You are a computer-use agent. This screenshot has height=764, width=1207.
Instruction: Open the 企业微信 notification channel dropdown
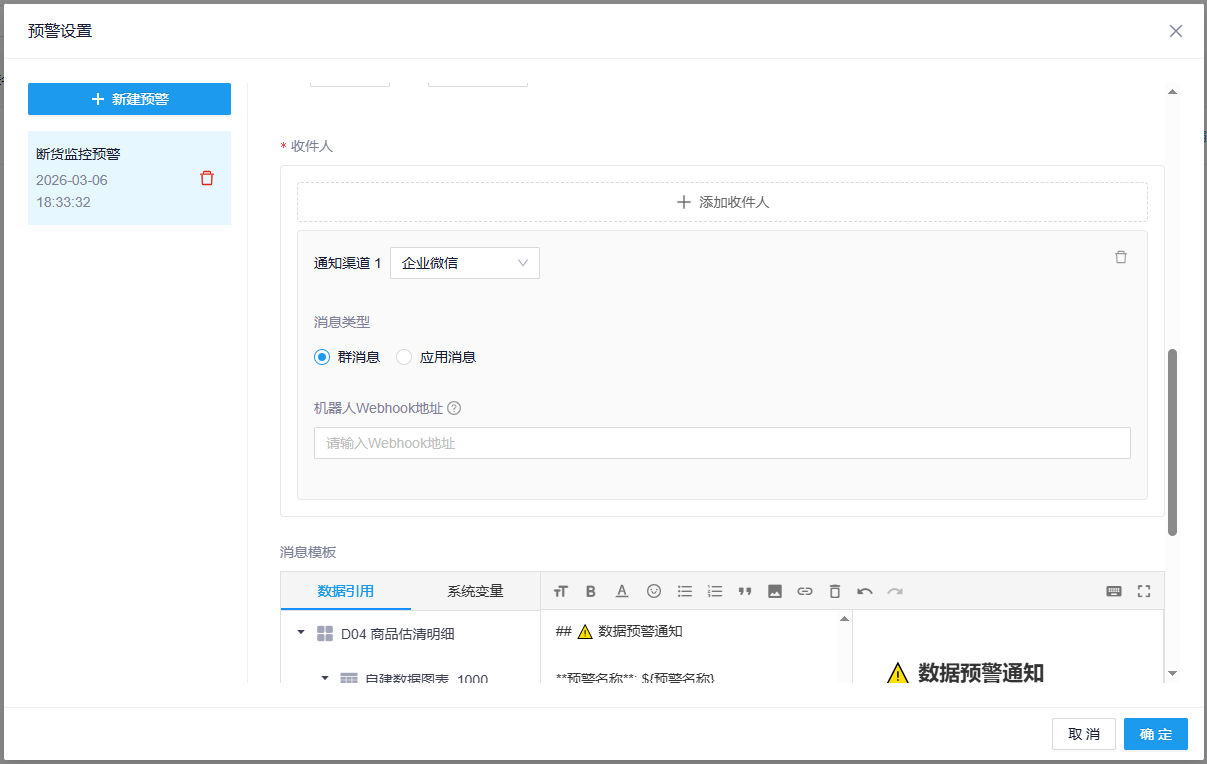(x=464, y=262)
